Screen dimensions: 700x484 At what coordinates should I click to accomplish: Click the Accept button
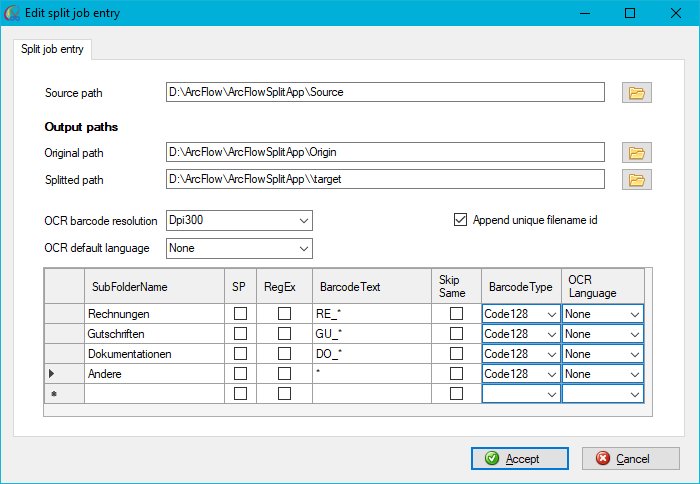[x=520, y=459]
